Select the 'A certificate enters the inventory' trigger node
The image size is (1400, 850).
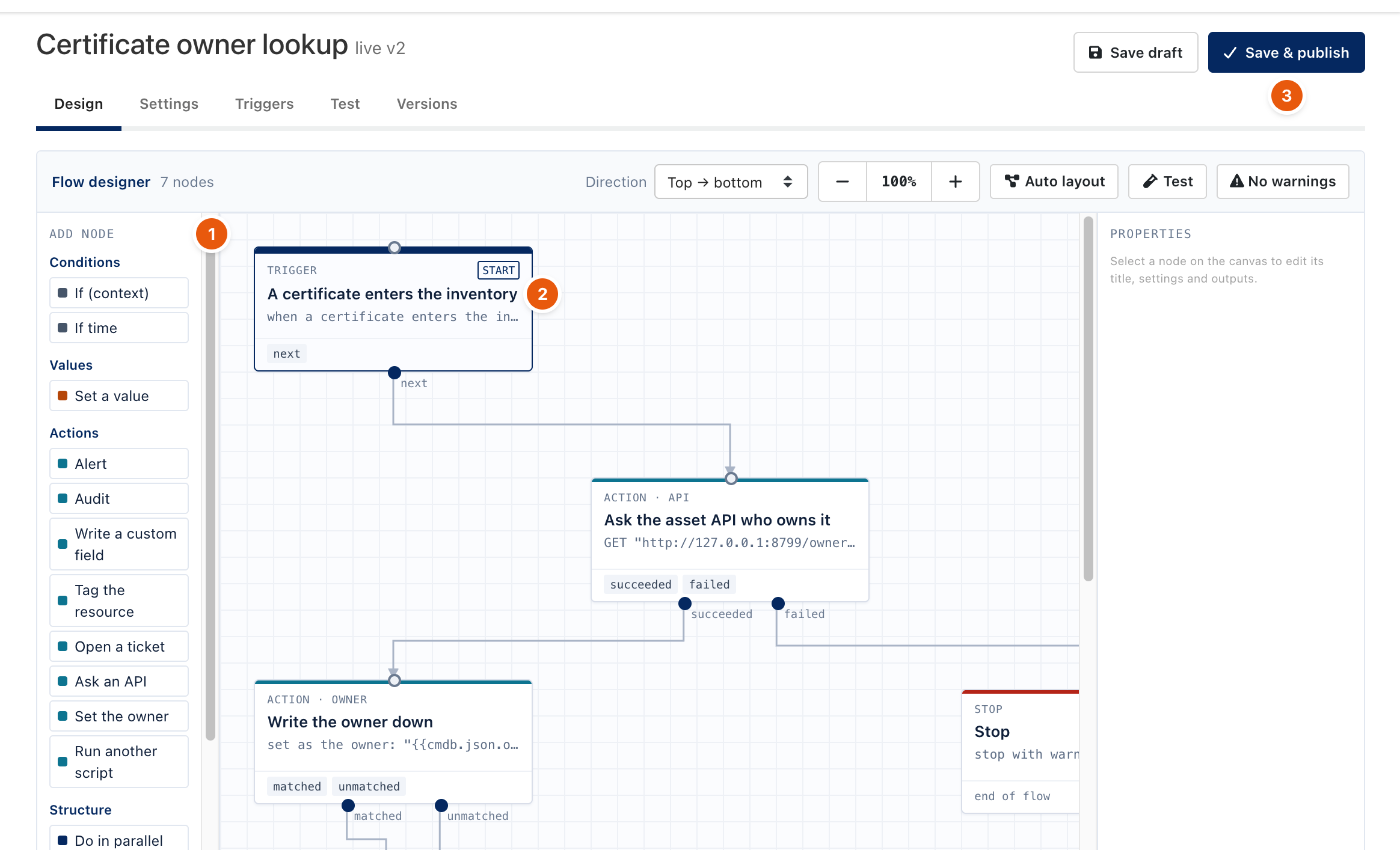coord(393,309)
